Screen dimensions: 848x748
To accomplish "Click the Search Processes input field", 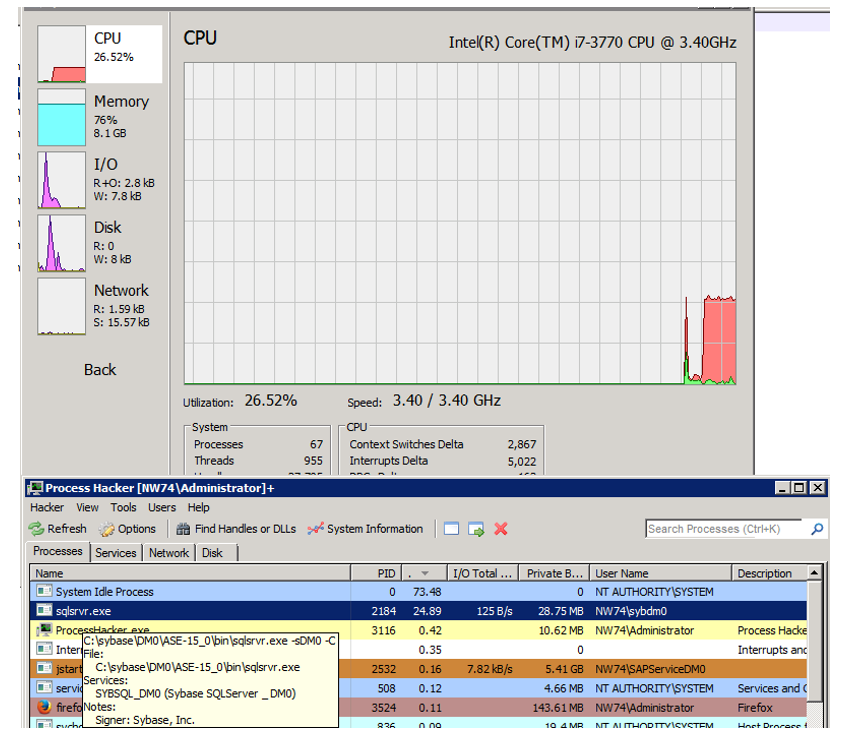I will [x=725, y=529].
